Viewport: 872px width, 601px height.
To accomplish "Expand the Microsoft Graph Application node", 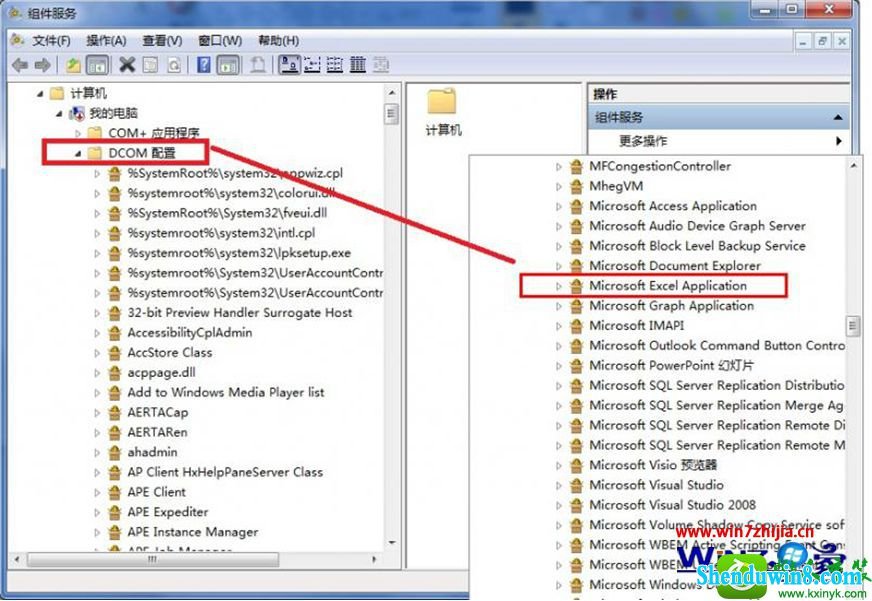I will pyautogui.click(x=559, y=306).
